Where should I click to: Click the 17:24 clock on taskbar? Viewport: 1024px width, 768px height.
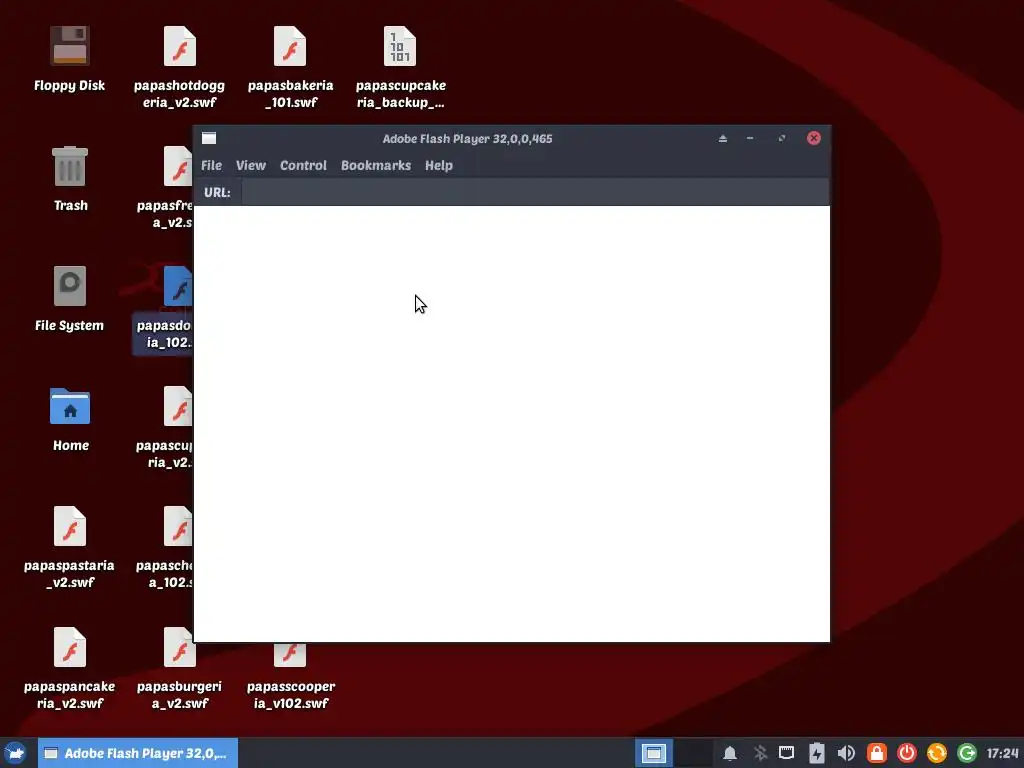1002,753
